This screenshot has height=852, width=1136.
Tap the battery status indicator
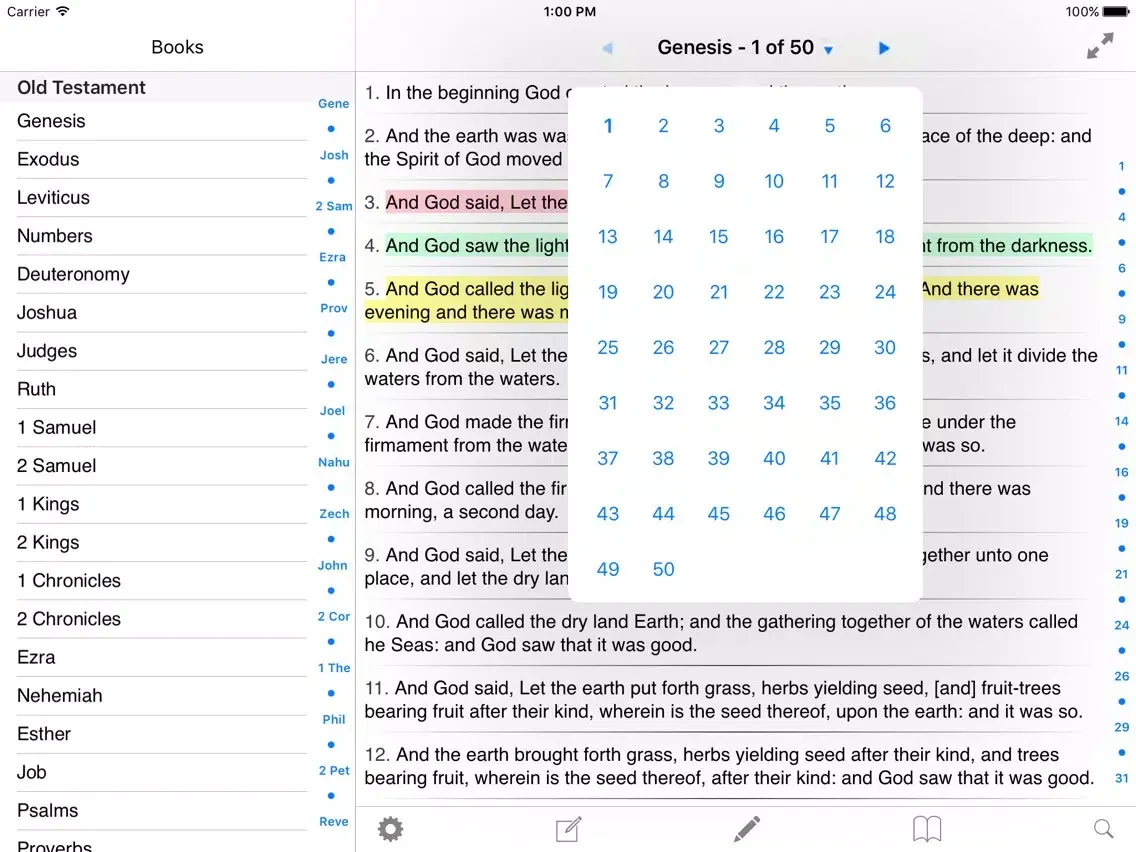[x=1116, y=12]
